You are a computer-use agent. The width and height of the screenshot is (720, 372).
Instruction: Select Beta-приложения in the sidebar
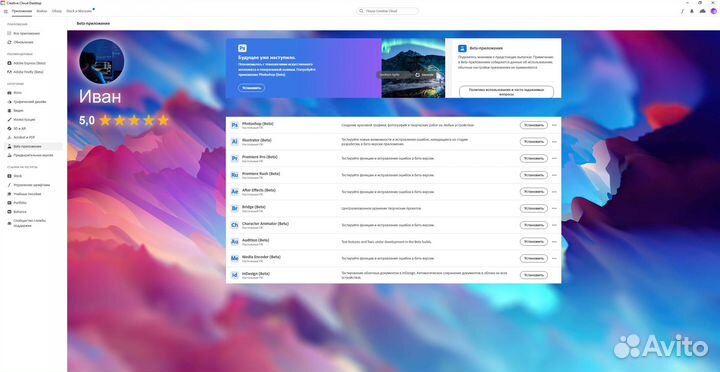tap(34, 147)
